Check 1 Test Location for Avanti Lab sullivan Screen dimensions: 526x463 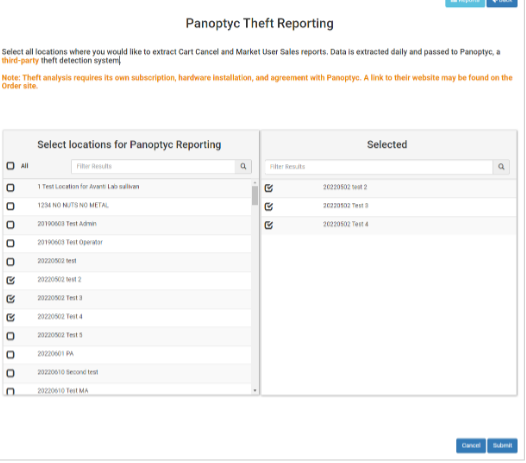[x=10, y=188]
